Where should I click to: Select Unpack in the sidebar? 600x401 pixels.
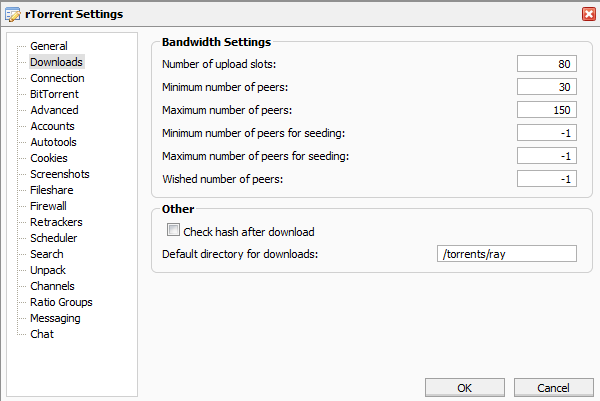(48, 270)
